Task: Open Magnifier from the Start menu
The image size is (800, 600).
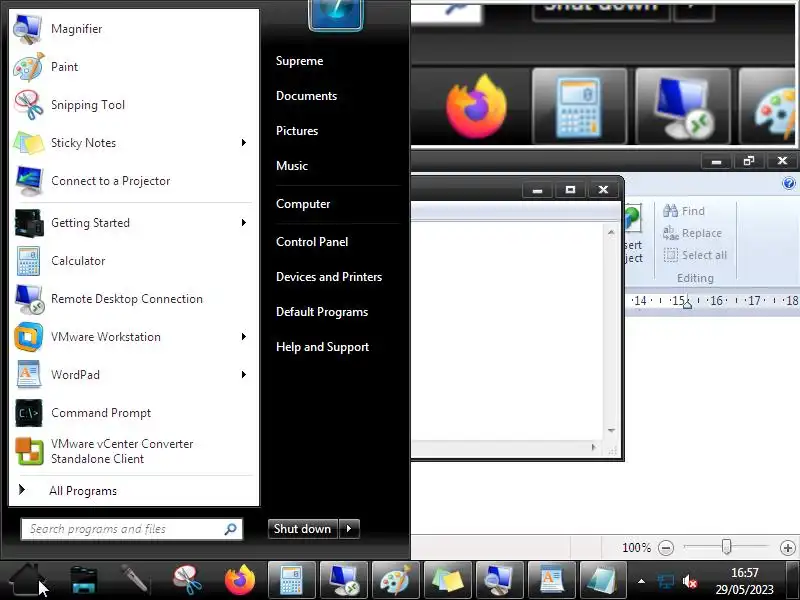Action: pos(132,29)
